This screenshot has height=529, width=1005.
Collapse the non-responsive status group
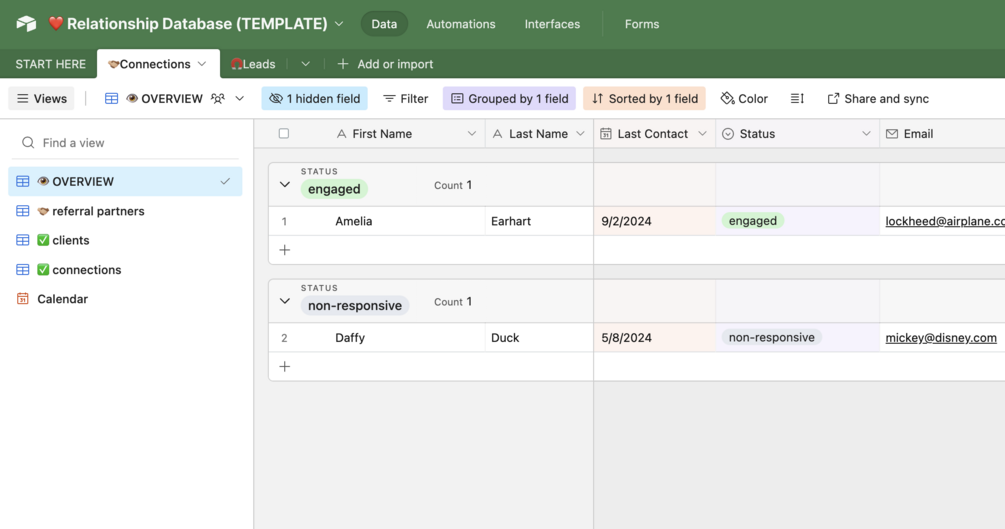coord(285,301)
